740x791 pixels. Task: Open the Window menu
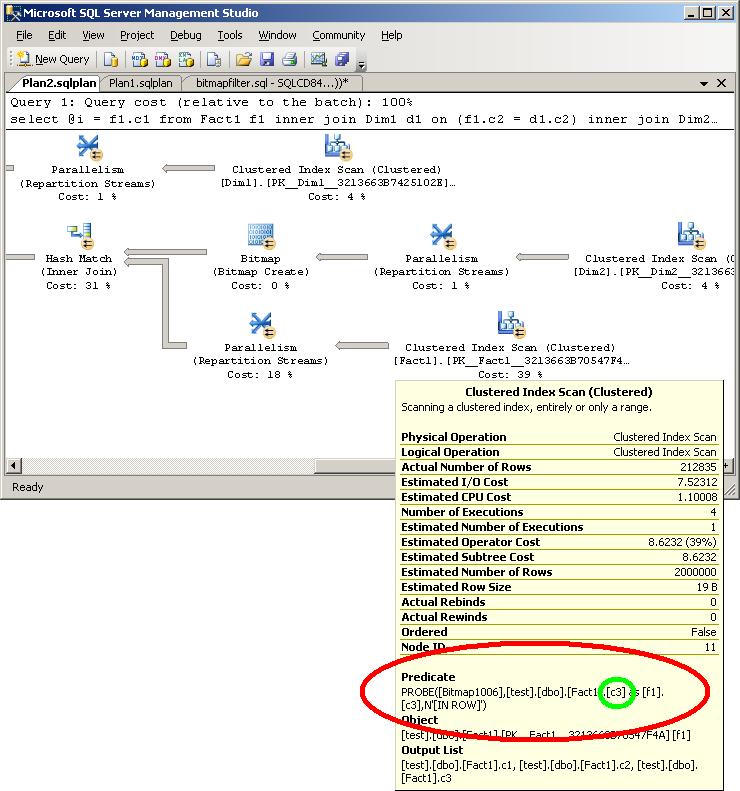click(x=277, y=35)
